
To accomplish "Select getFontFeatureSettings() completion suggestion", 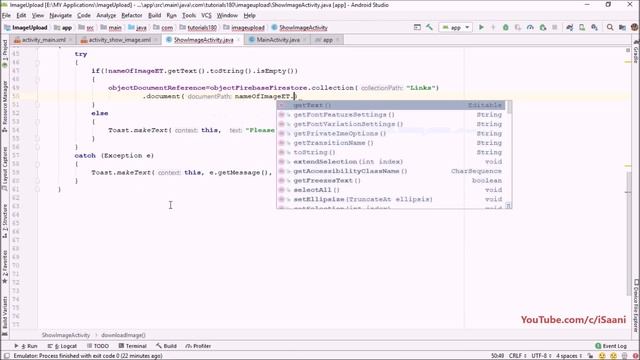I will [391, 115].
